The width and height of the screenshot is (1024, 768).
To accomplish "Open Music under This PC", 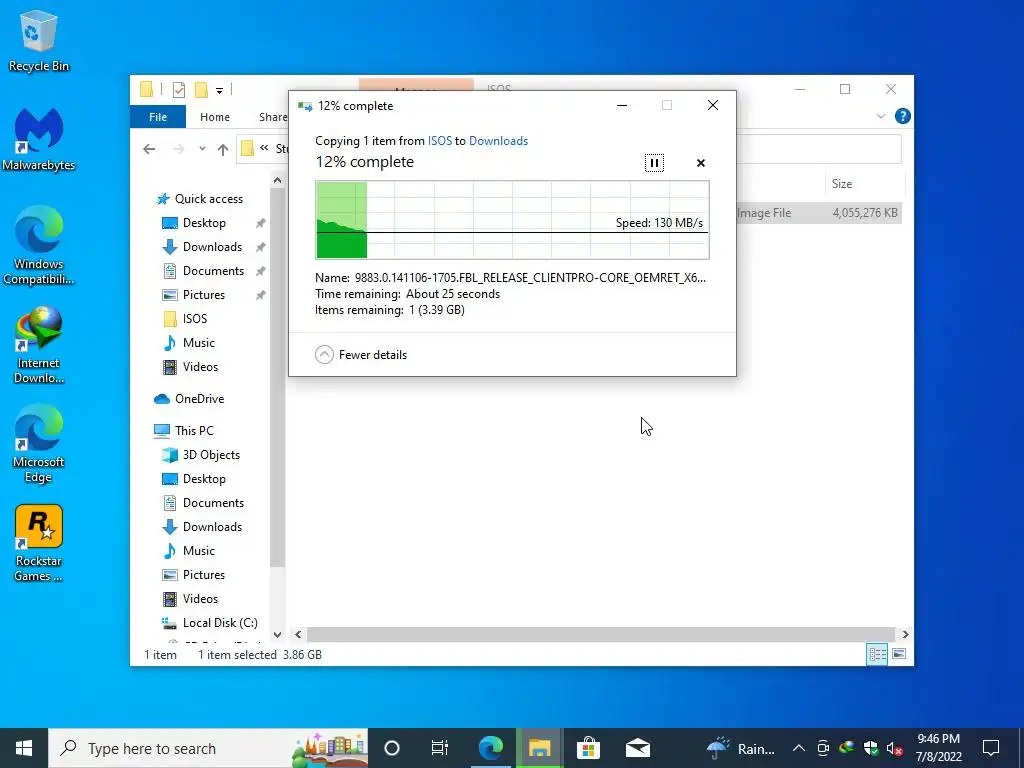I will click(x=189, y=551).
